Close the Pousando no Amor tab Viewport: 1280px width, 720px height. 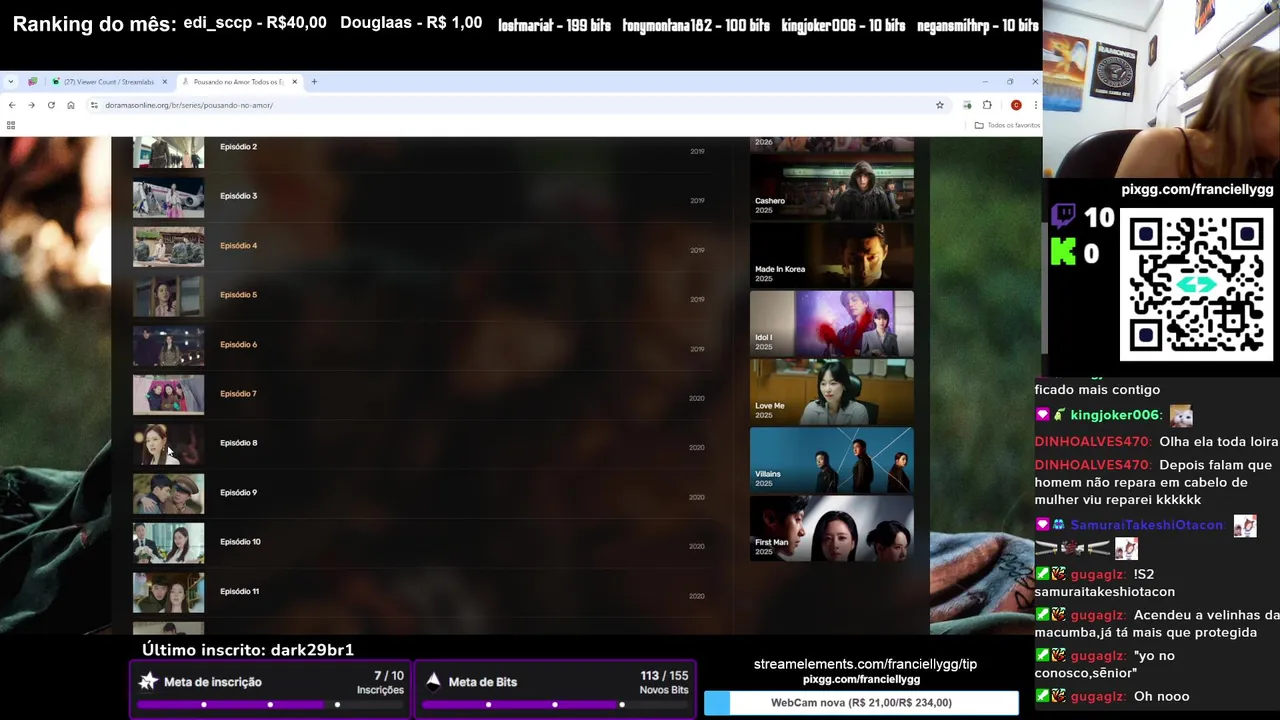pos(295,82)
